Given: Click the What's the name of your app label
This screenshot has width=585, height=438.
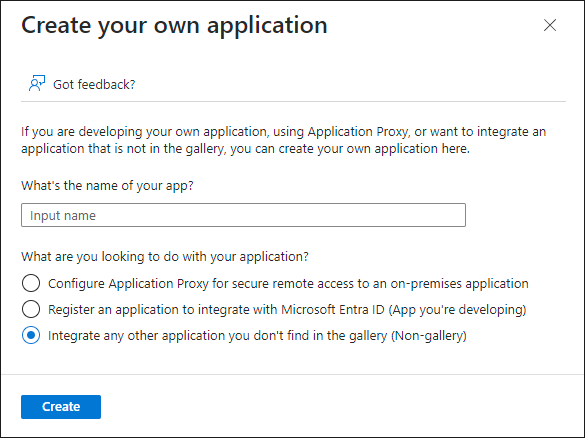Looking at the screenshot, I should (x=107, y=185).
